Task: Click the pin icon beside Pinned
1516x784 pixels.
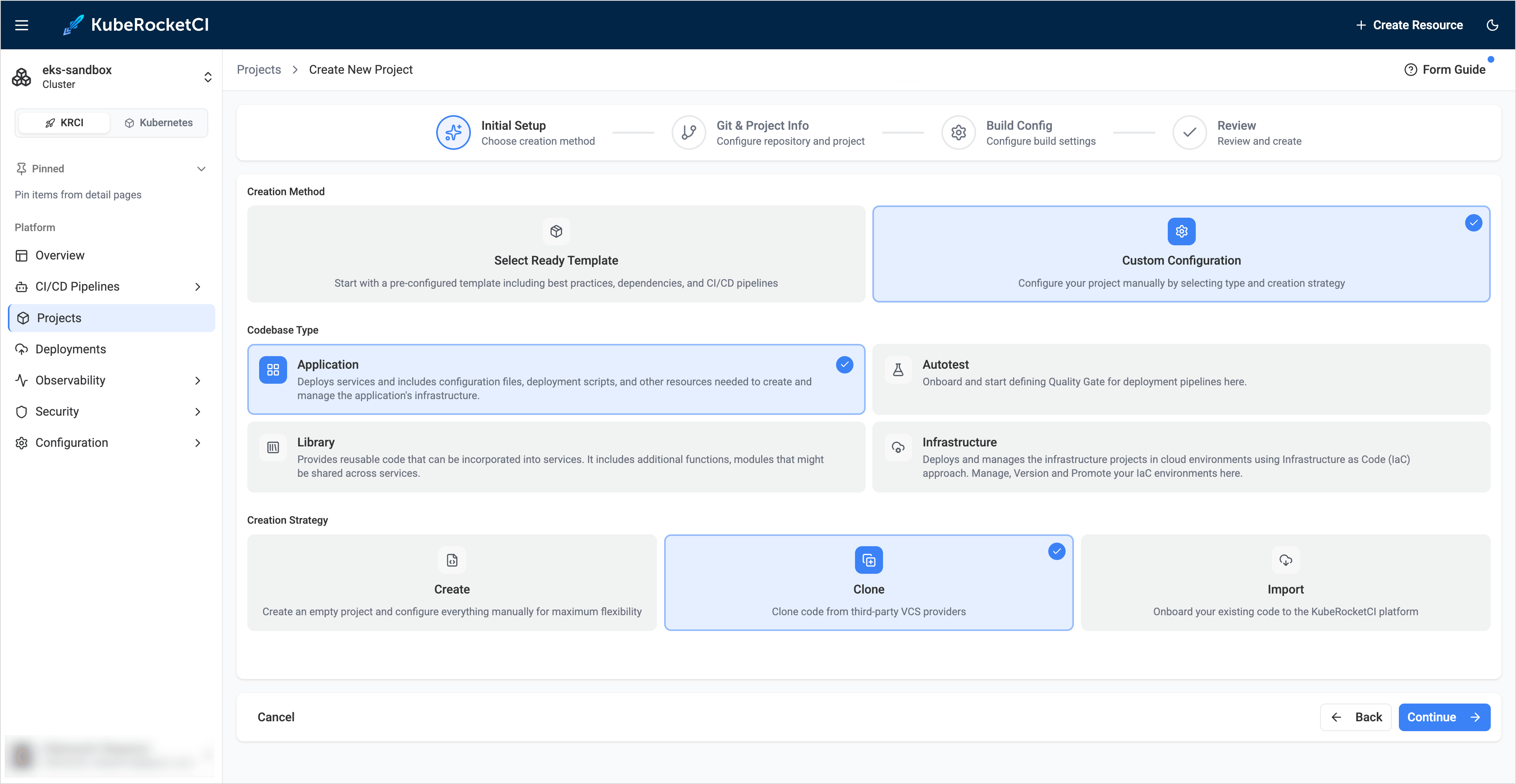Action: tap(21, 169)
